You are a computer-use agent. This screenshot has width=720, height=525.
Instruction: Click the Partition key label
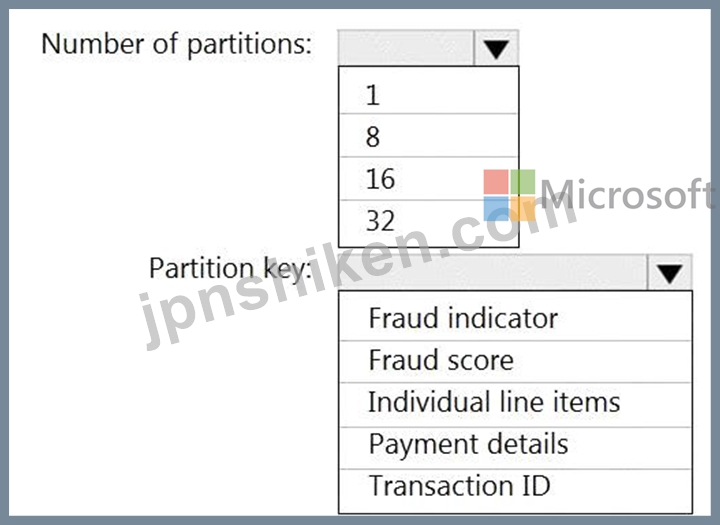click(x=230, y=269)
